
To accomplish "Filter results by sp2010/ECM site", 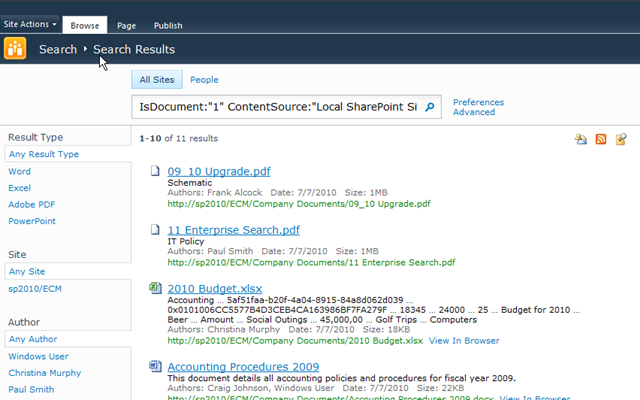I will click(x=35, y=289).
